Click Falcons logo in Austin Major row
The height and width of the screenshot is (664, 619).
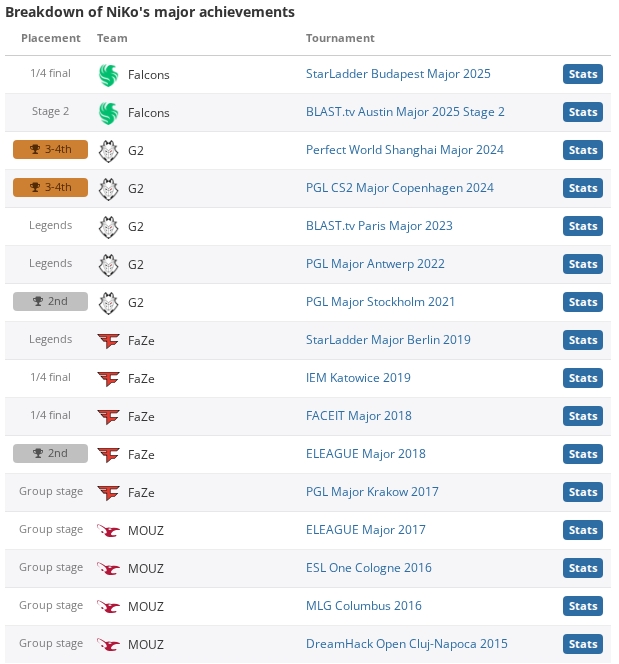click(108, 113)
